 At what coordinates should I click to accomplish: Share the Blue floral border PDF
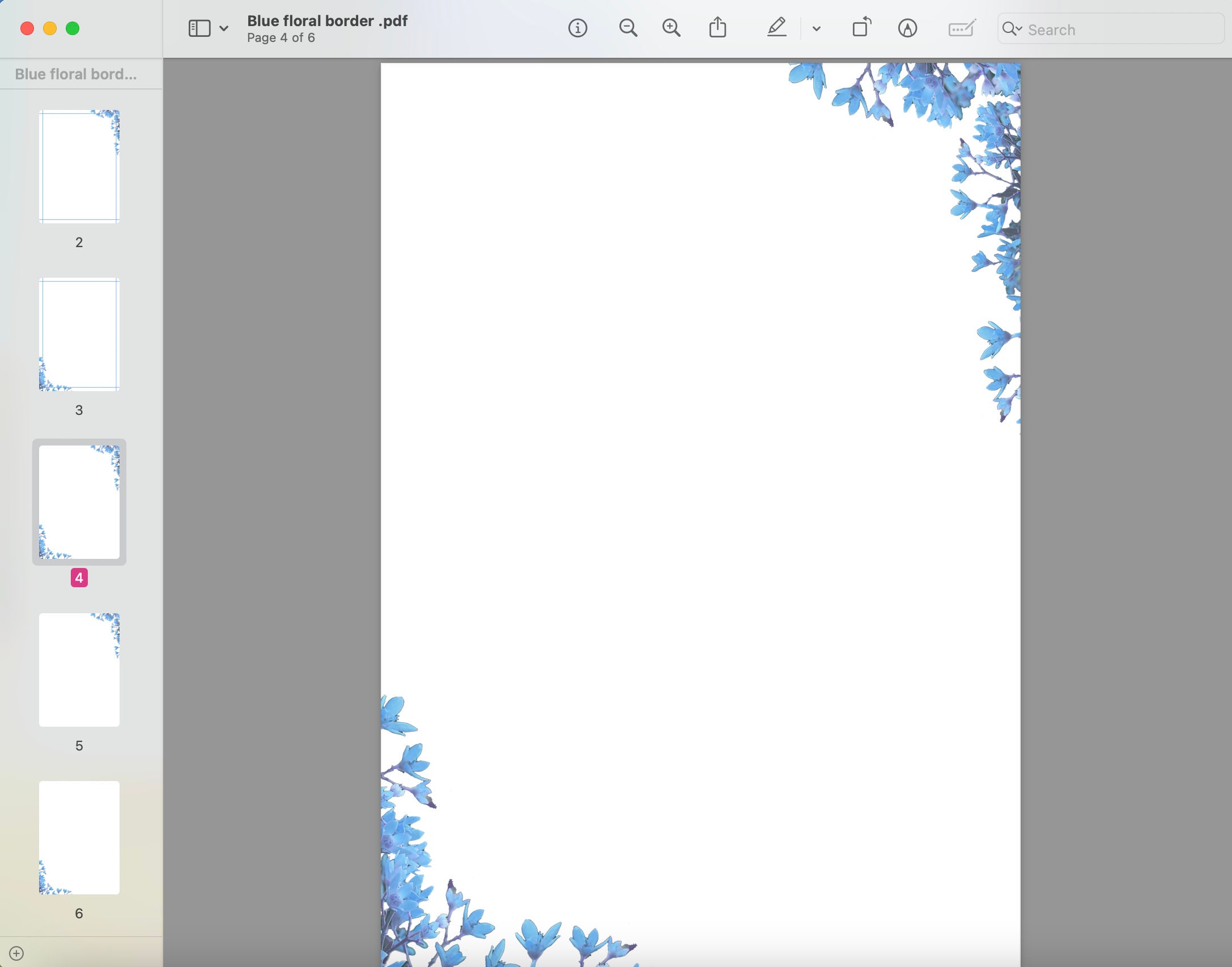(x=717, y=27)
